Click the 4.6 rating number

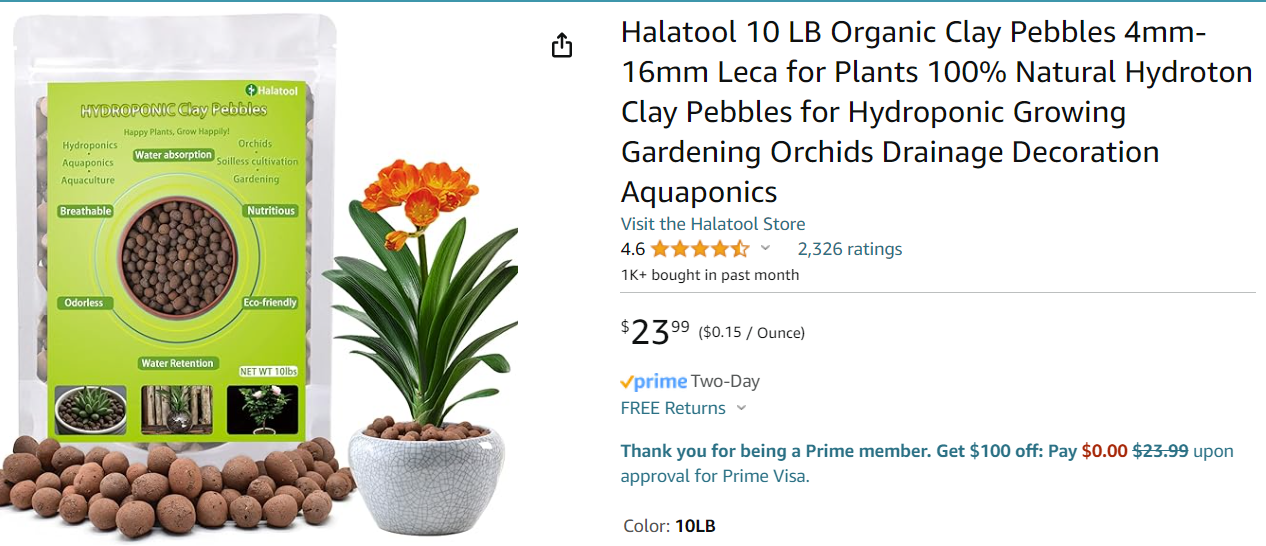click(633, 249)
